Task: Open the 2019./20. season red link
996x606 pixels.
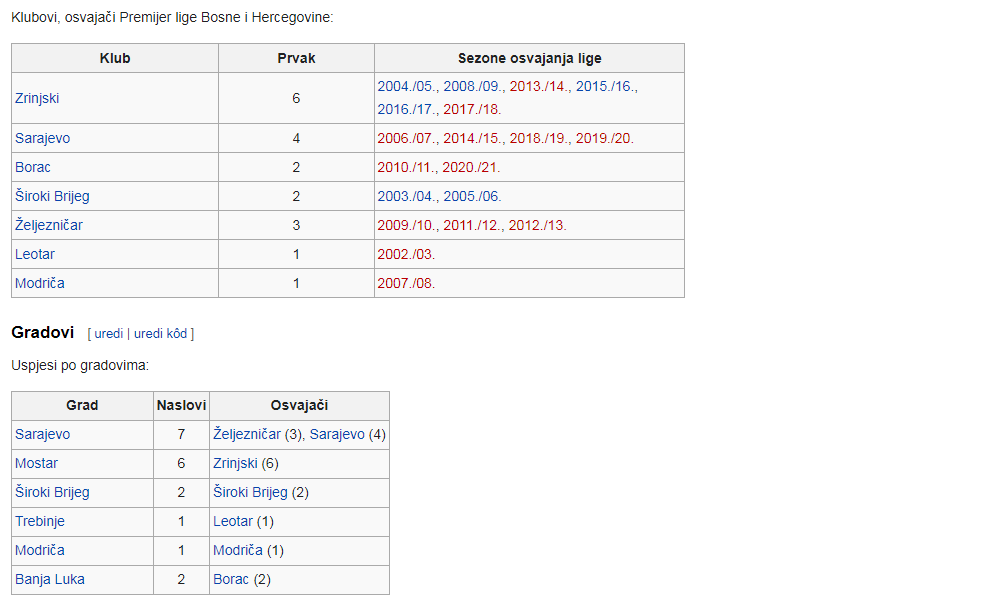Action: tap(605, 138)
